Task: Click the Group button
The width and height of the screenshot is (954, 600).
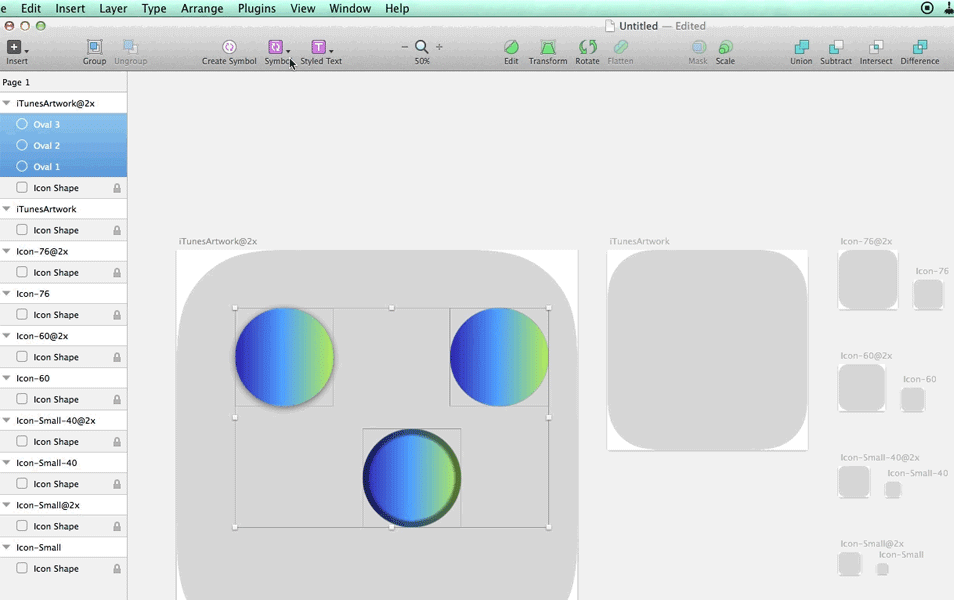Action: [95, 47]
